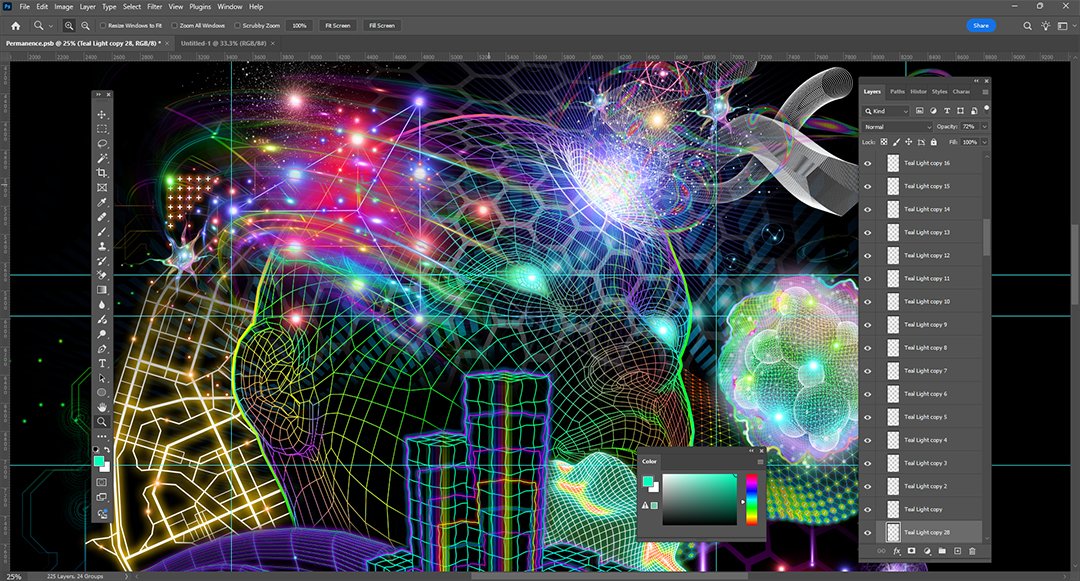The image size is (1080, 581).
Task: Click the 100% zoom button
Action: coord(299,25)
